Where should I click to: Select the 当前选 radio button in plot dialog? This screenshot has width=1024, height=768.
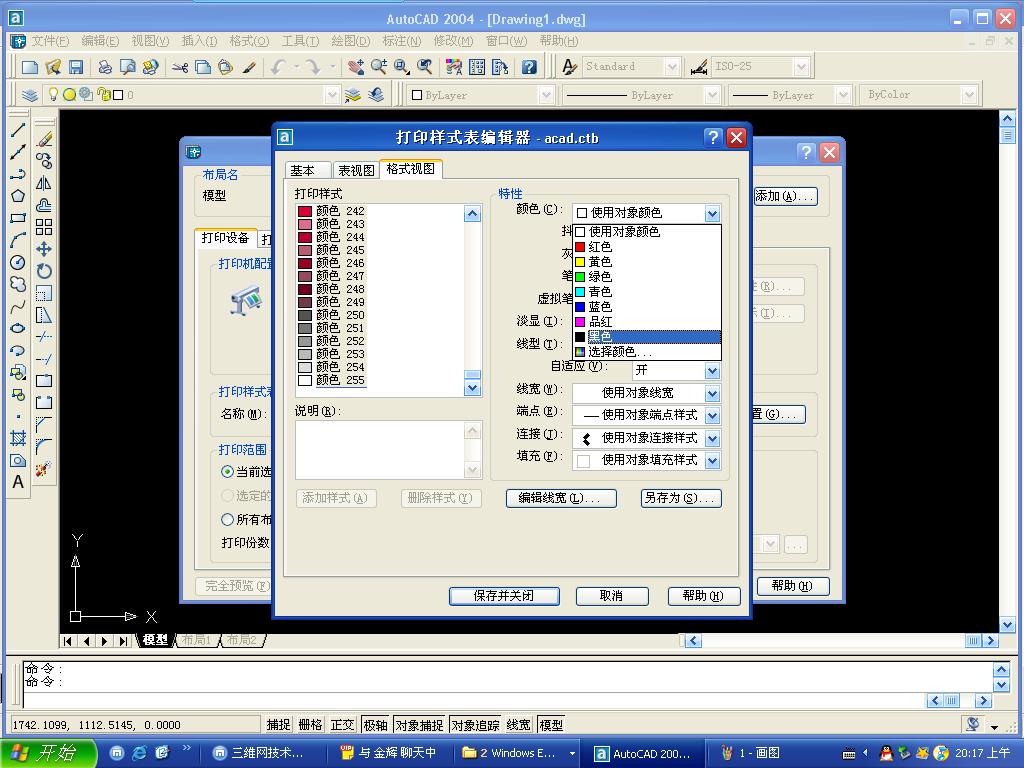pyautogui.click(x=227, y=472)
